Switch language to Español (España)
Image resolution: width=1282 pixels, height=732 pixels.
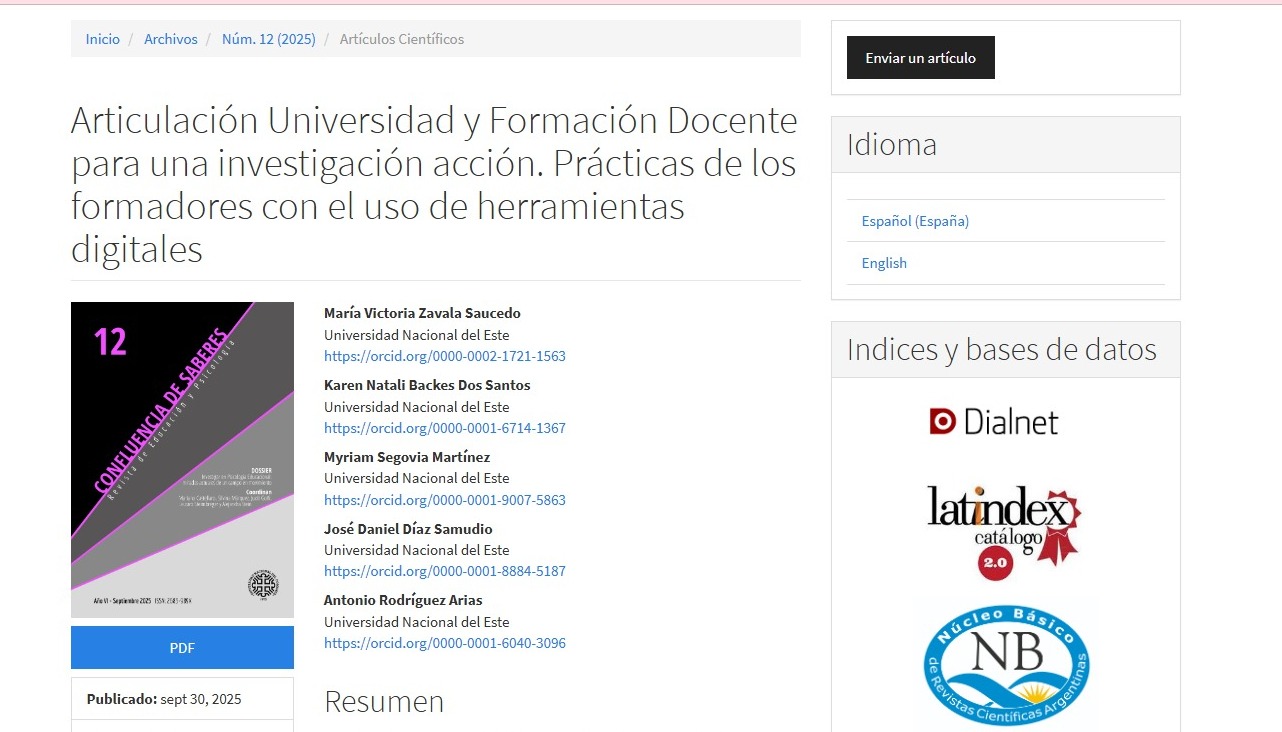click(x=915, y=221)
